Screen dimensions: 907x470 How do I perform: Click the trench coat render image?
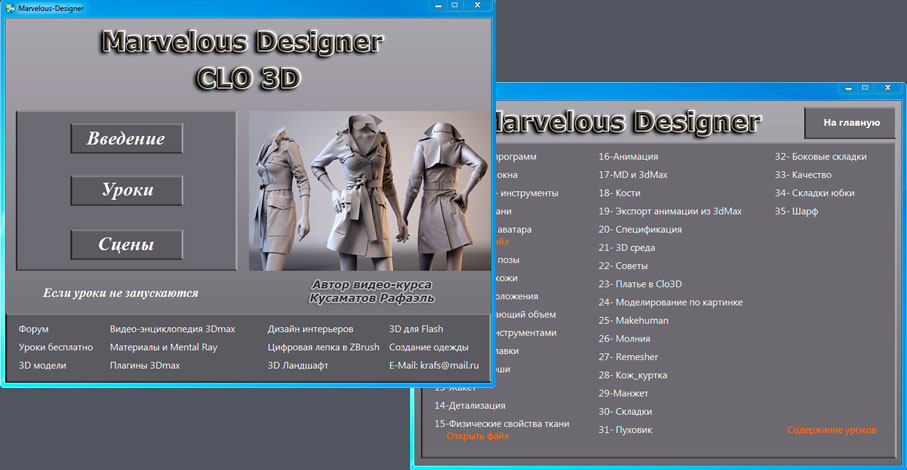370,191
